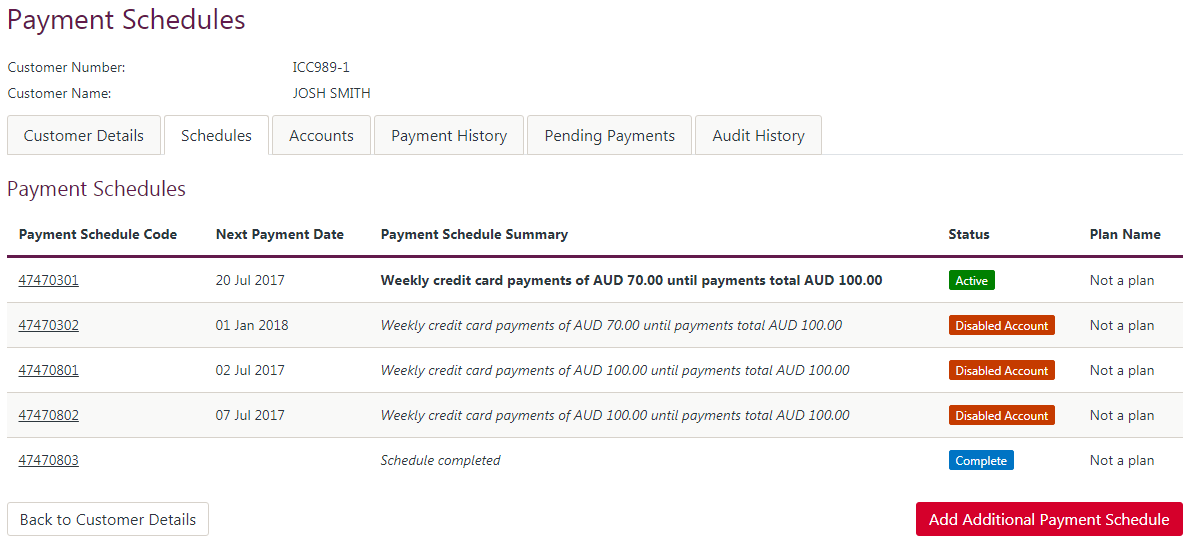Click the blue Complete status badge
This screenshot has width=1195, height=544.
[x=981, y=461]
